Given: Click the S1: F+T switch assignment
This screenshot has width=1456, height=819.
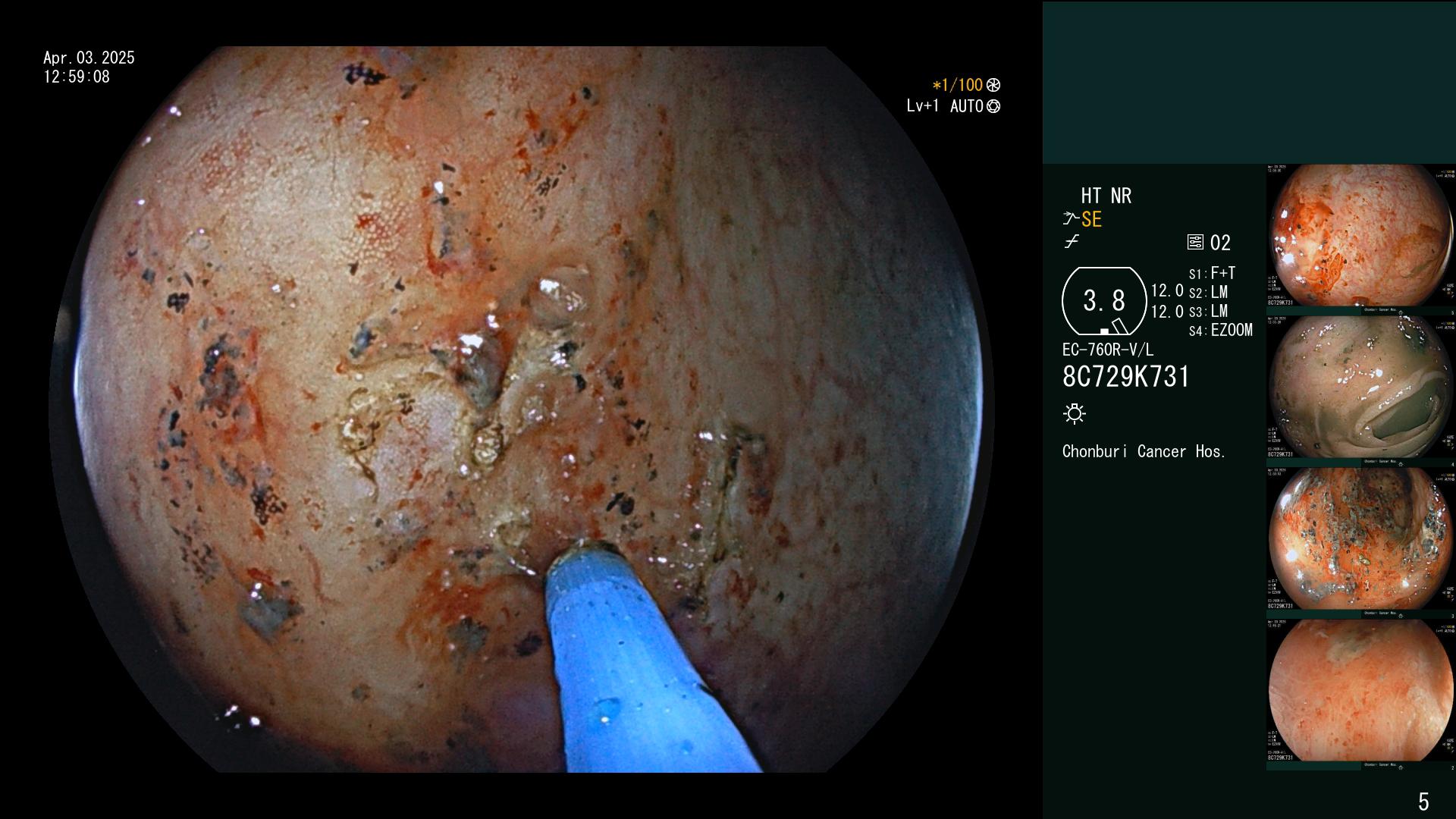Looking at the screenshot, I should 1212,274.
